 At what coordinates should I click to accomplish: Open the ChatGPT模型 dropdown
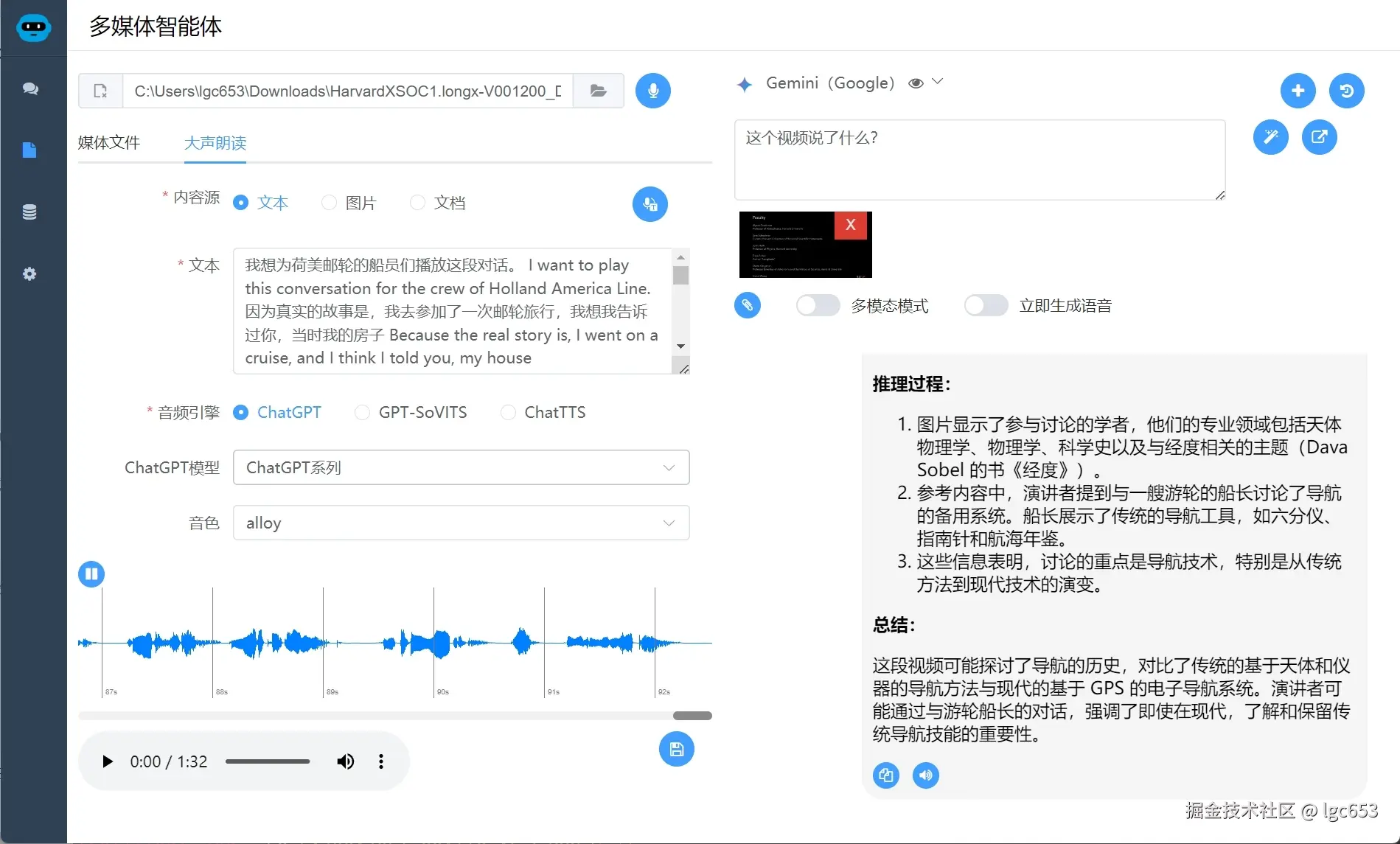click(462, 467)
